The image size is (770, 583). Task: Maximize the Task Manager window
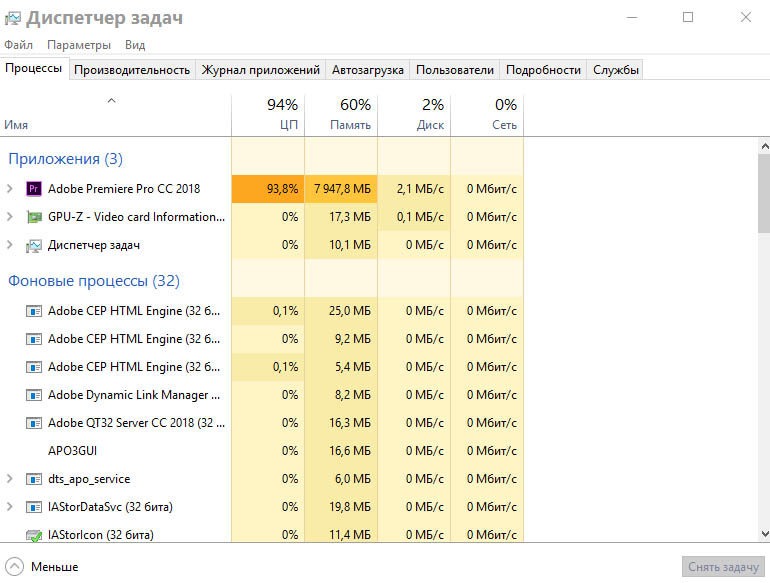tap(688, 17)
